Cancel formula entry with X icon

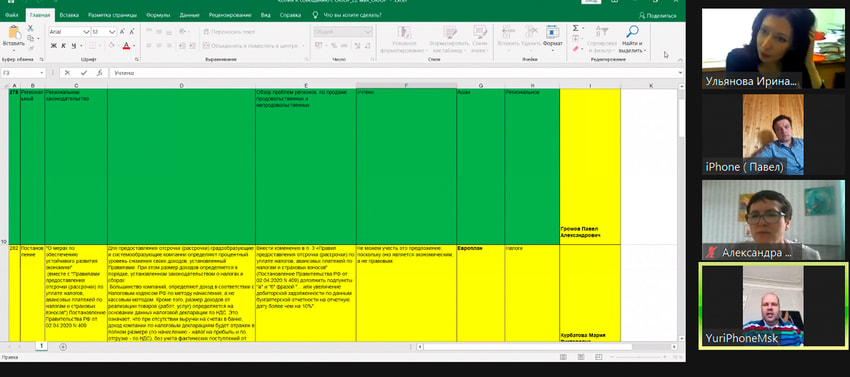coord(67,73)
